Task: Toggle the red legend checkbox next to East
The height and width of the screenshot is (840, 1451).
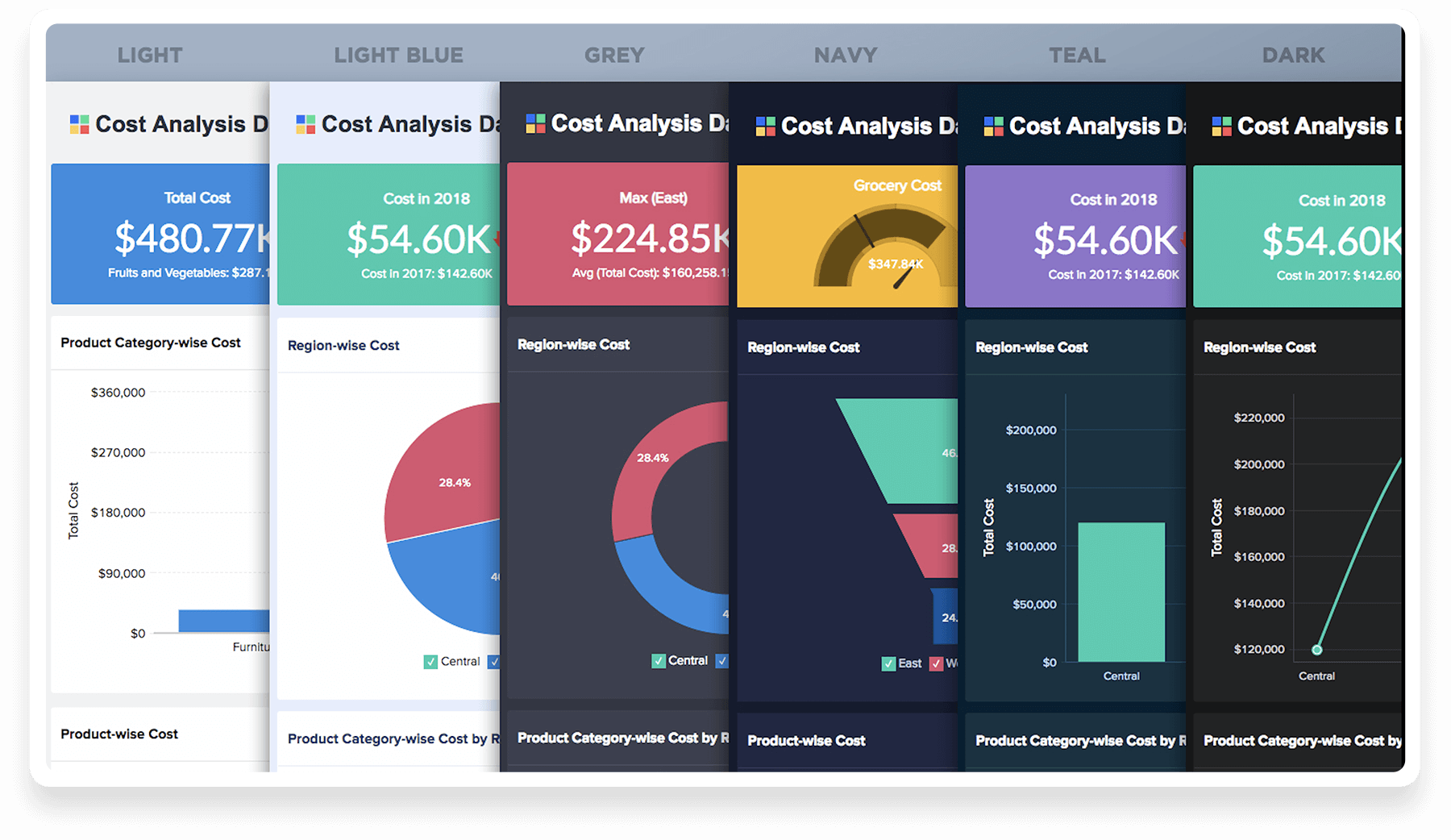Action: [936, 663]
